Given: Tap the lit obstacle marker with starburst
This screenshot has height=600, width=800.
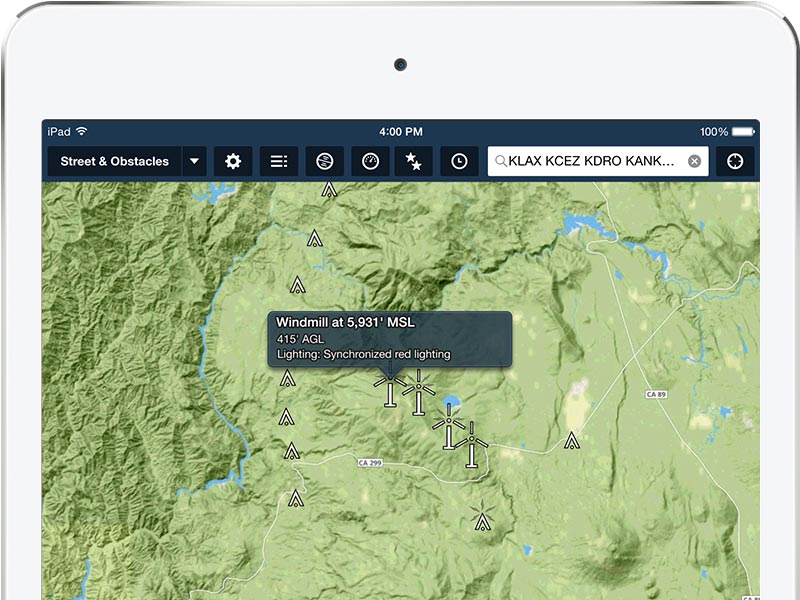Looking at the screenshot, I should (483, 517).
